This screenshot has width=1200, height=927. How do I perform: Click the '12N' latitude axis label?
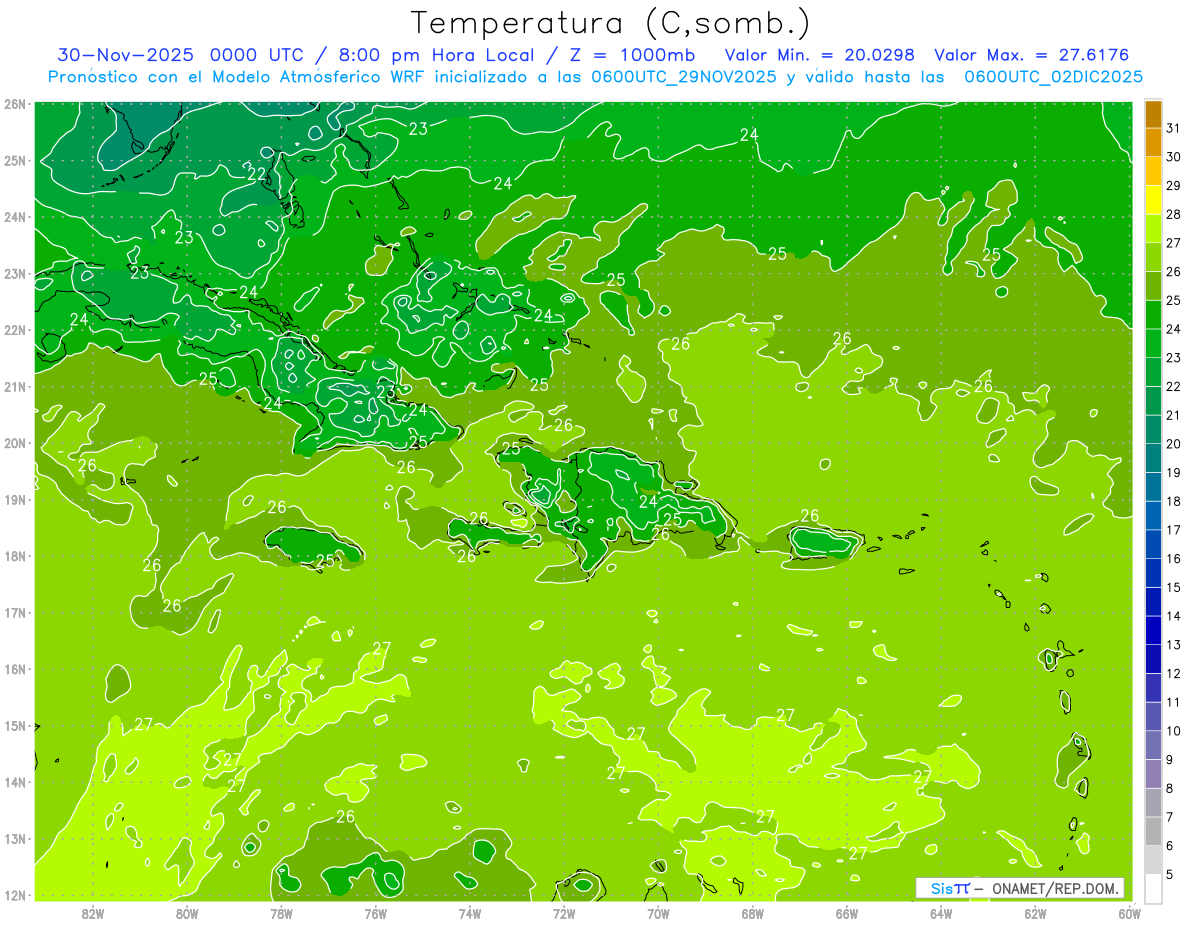point(14,895)
